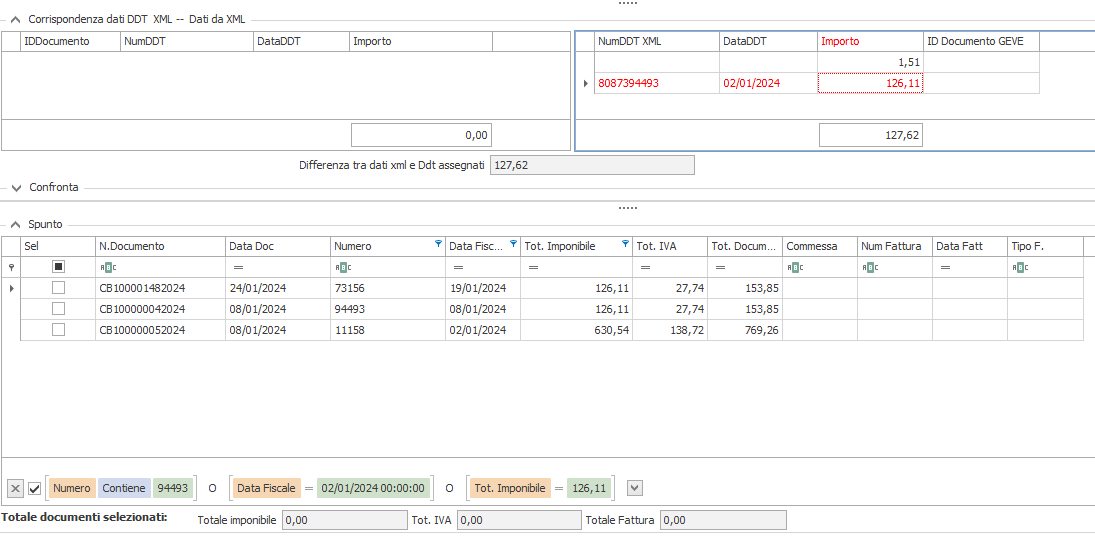This screenshot has height=536, width=1095.
Task: Click the Tot. IVA total field
Action: tap(519, 520)
